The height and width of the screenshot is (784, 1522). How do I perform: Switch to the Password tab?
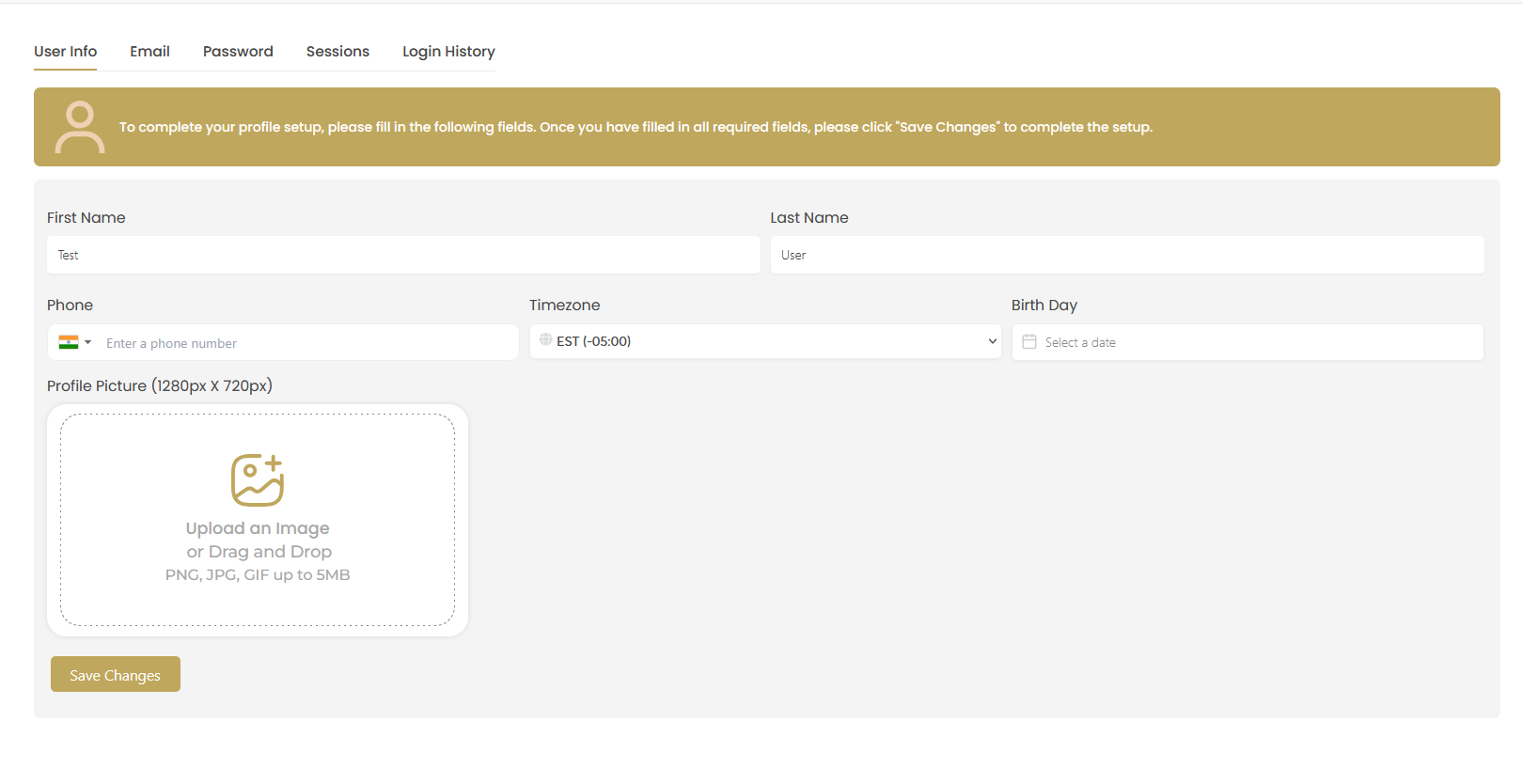tap(238, 52)
